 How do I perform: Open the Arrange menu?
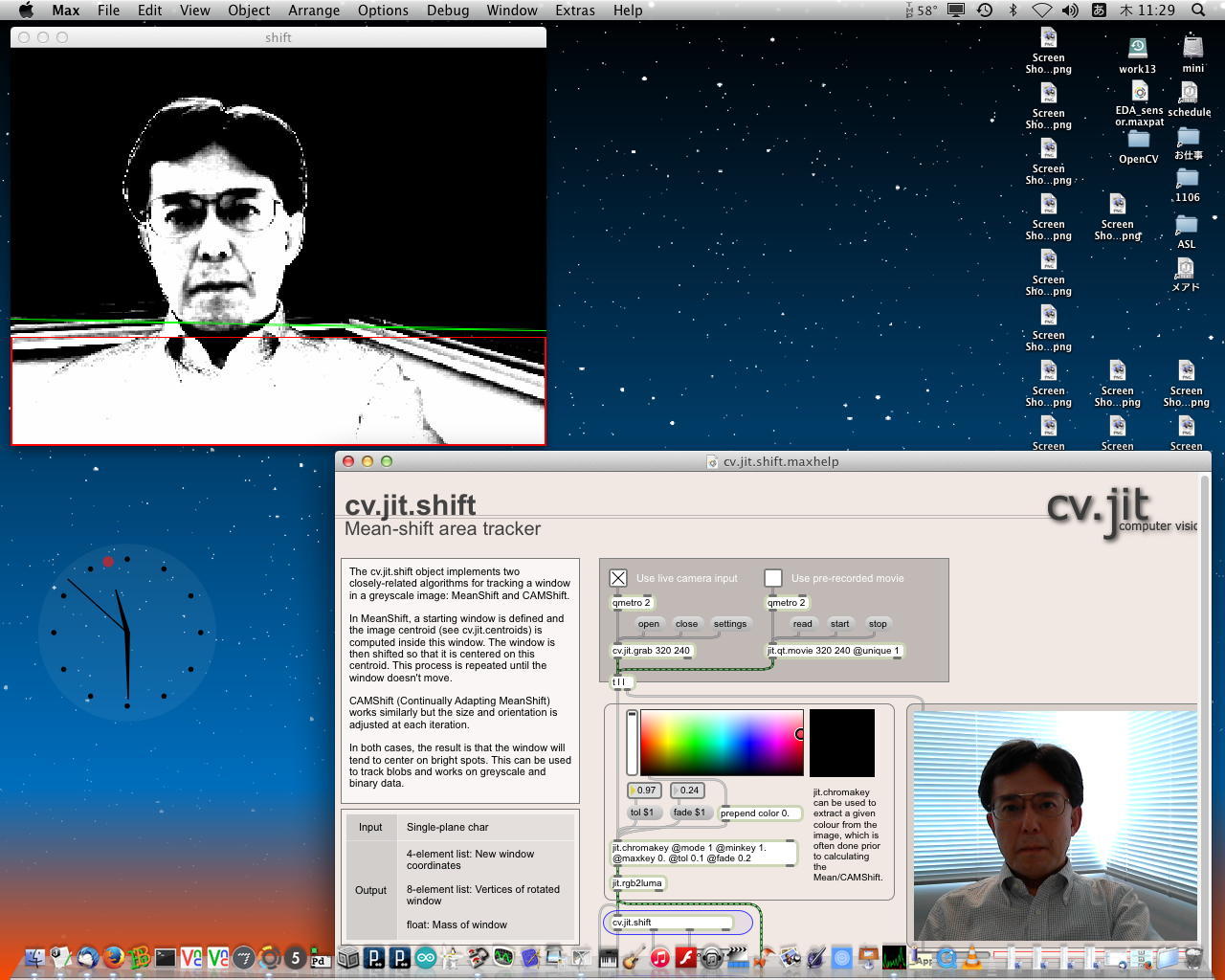pos(314,11)
